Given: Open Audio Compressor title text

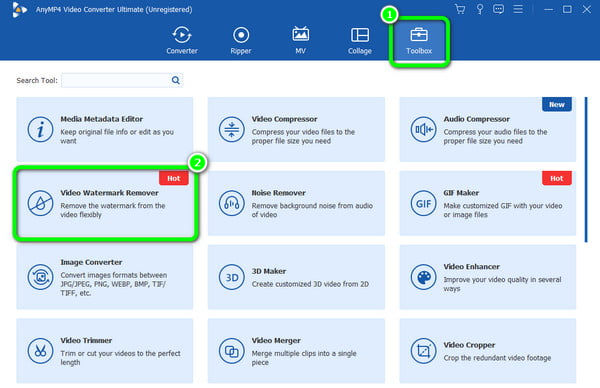Looking at the screenshot, I should coord(476,119).
